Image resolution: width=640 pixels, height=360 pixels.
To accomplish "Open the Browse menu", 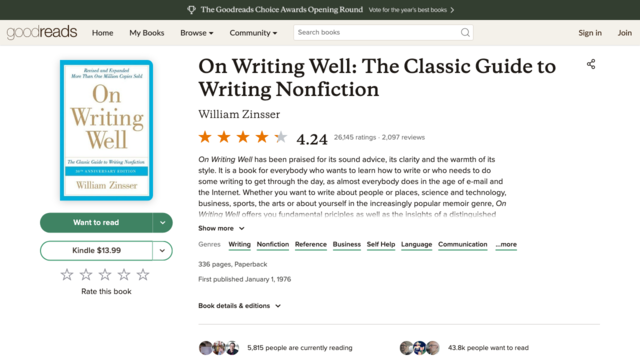I will (x=197, y=33).
